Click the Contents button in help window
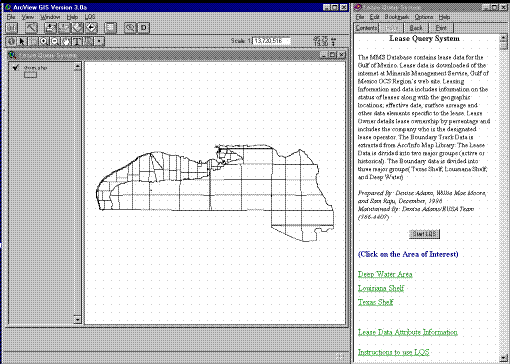 point(366,28)
